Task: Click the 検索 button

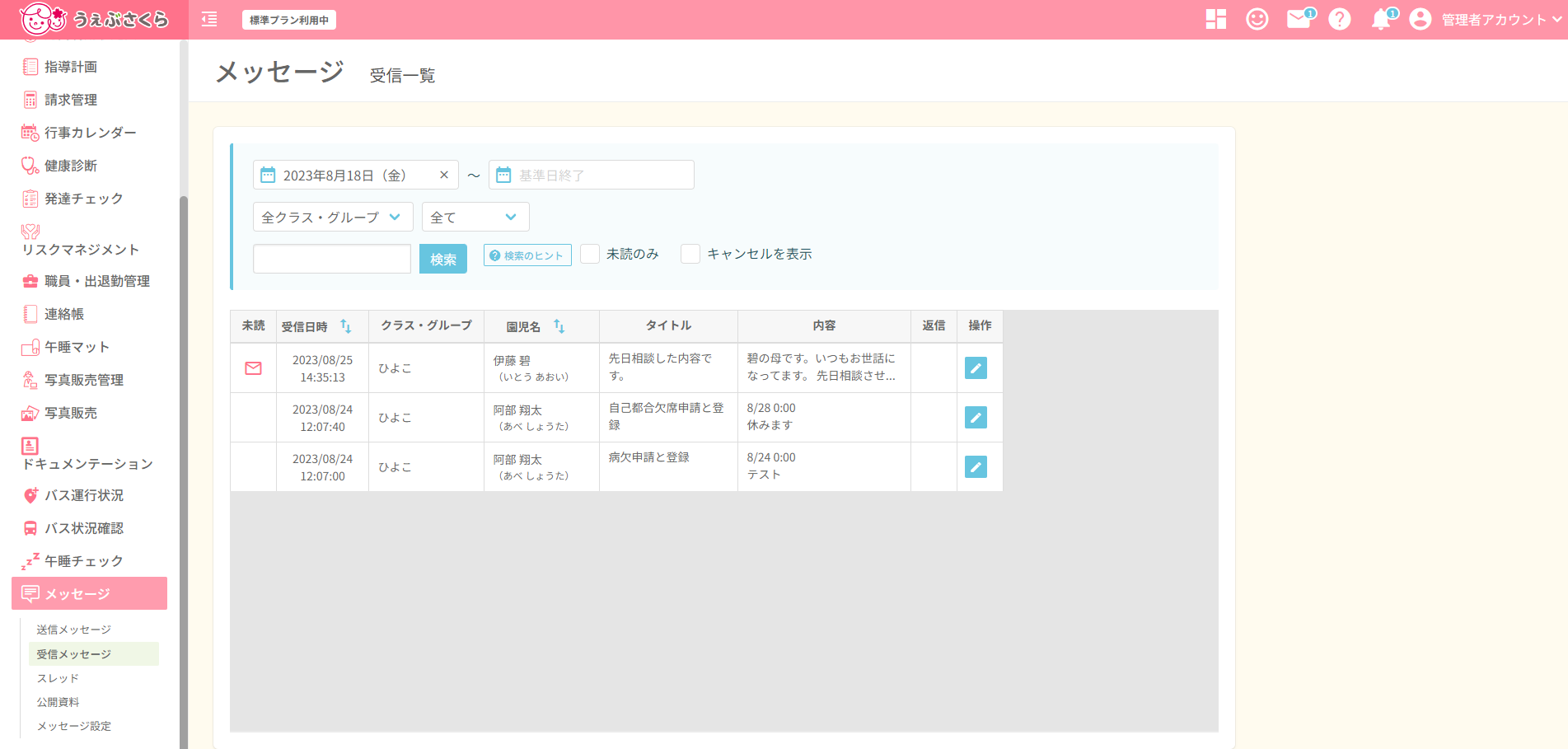Action: [443, 259]
